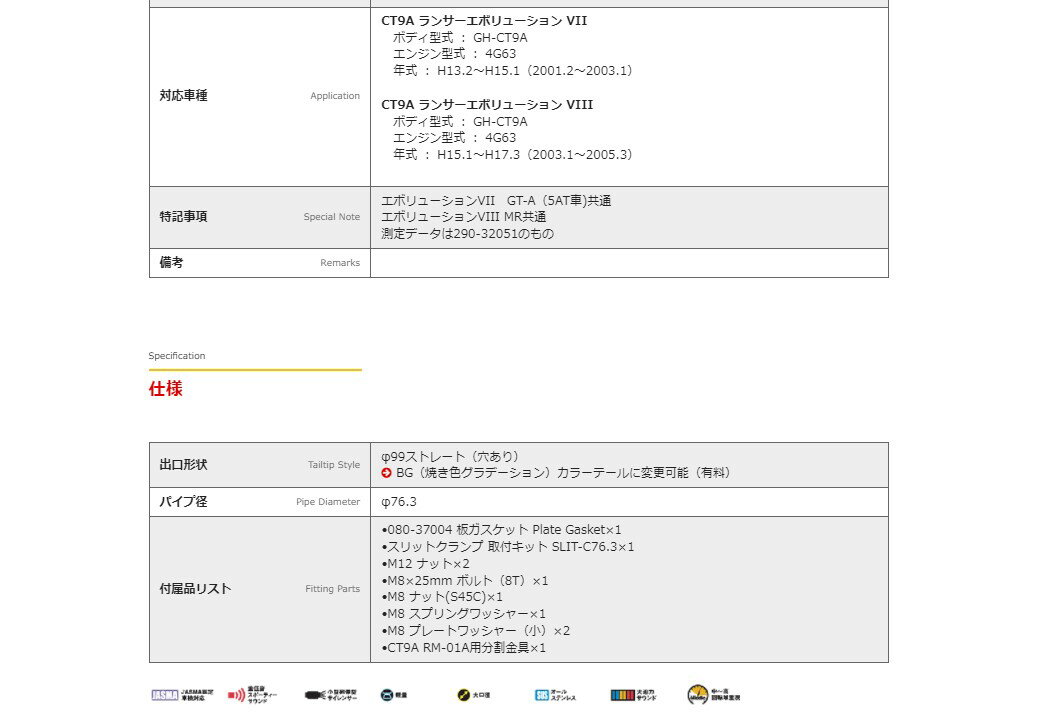Click the 中〜高回転域重視 tachometer icon
The height and width of the screenshot is (728, 1053).
click(x=714, y=695)
